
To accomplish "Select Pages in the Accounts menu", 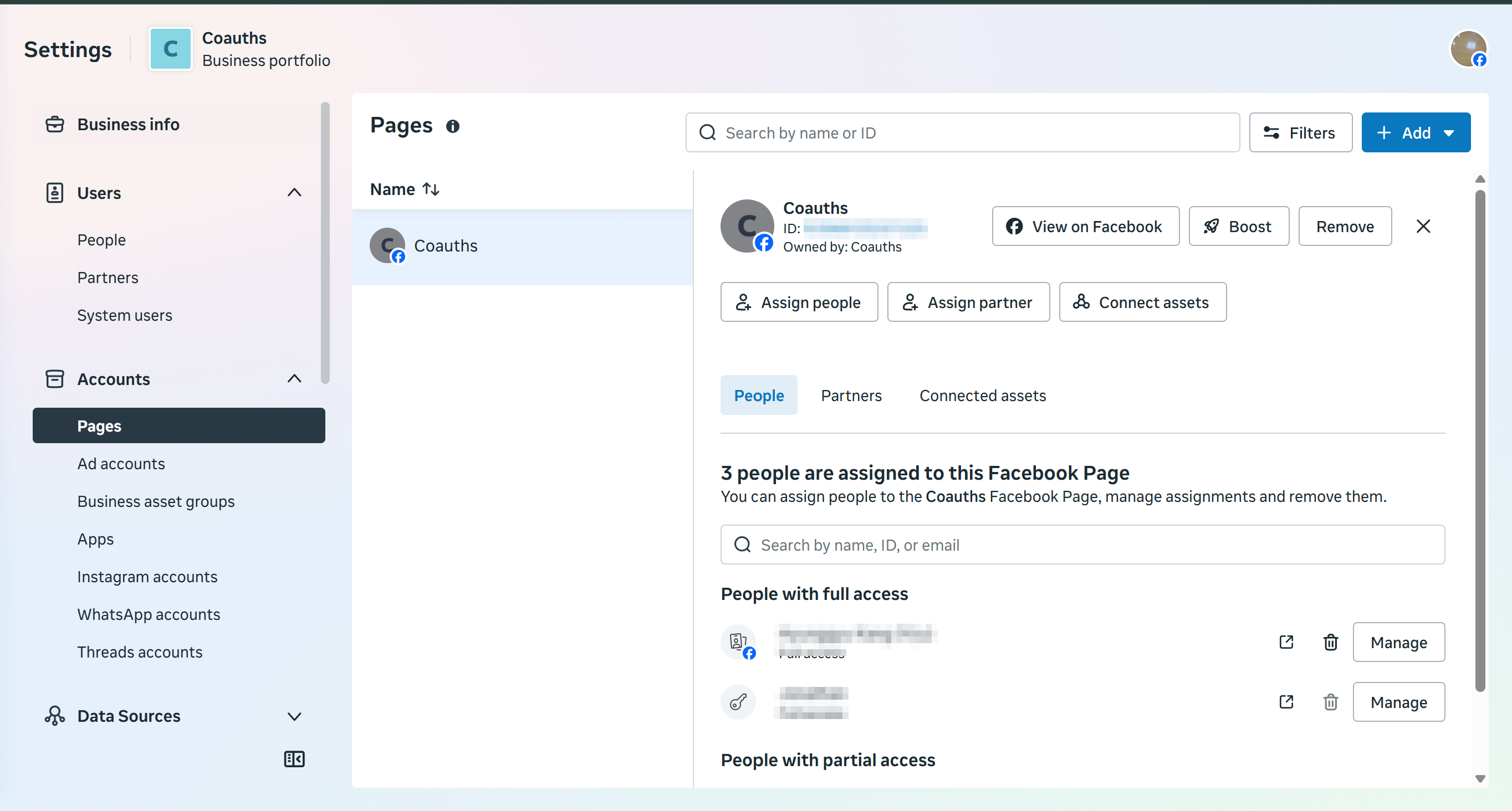I will [x=178, y=425].
